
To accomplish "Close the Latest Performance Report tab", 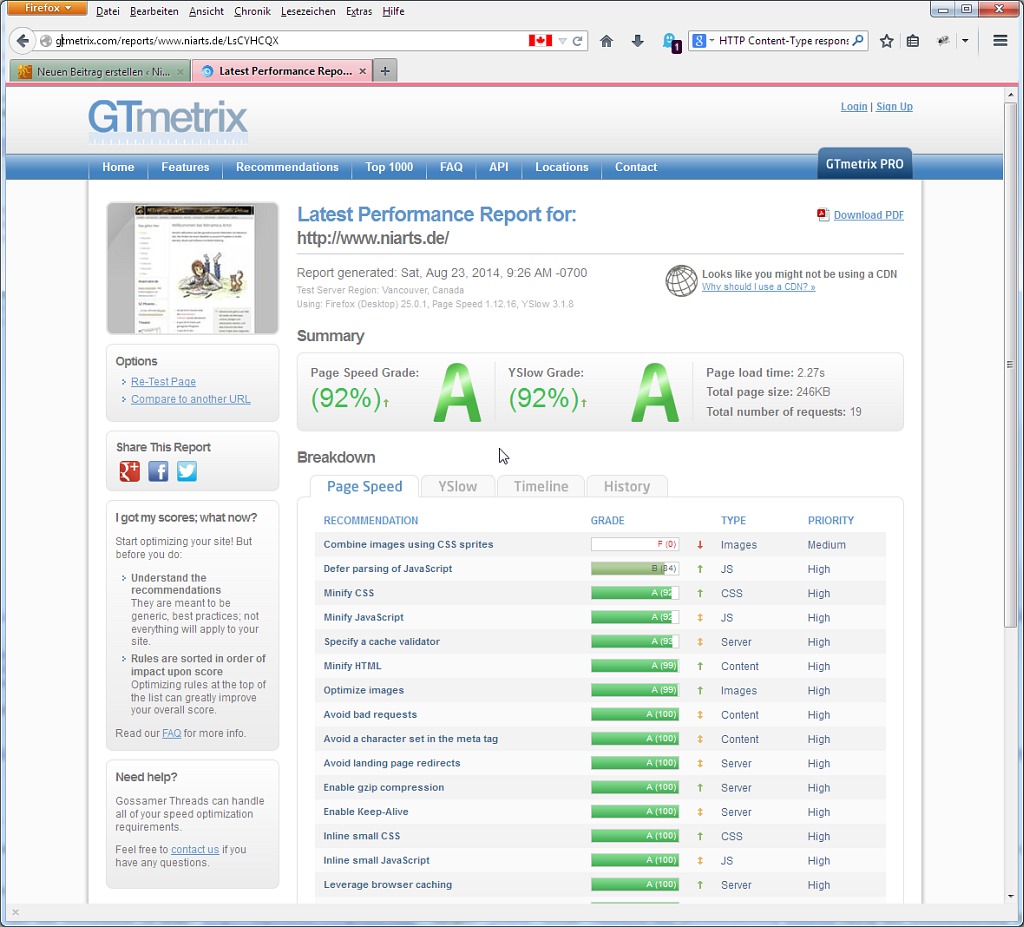I will point(362,71).
